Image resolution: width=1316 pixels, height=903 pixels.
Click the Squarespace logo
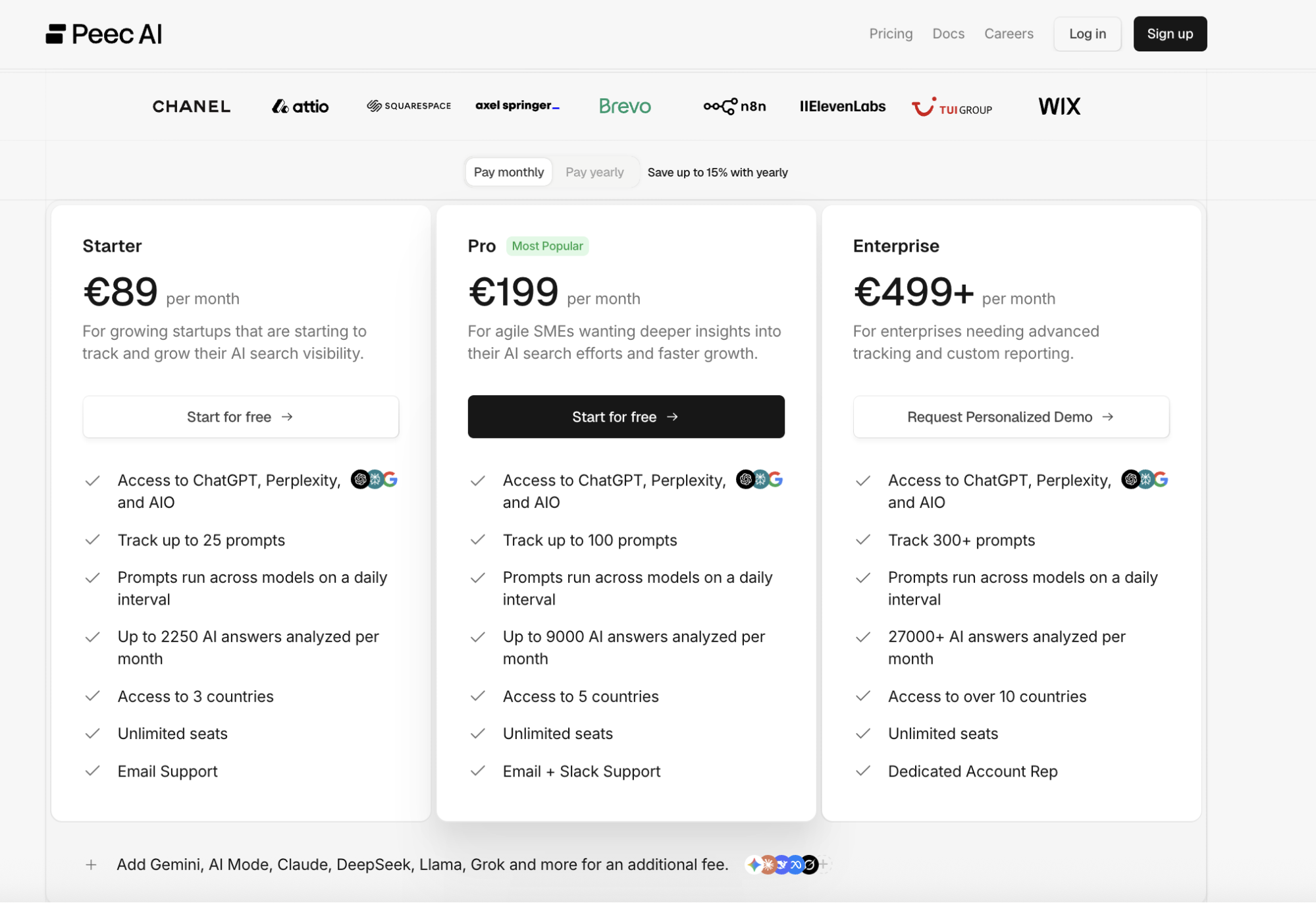click(409, 106)
